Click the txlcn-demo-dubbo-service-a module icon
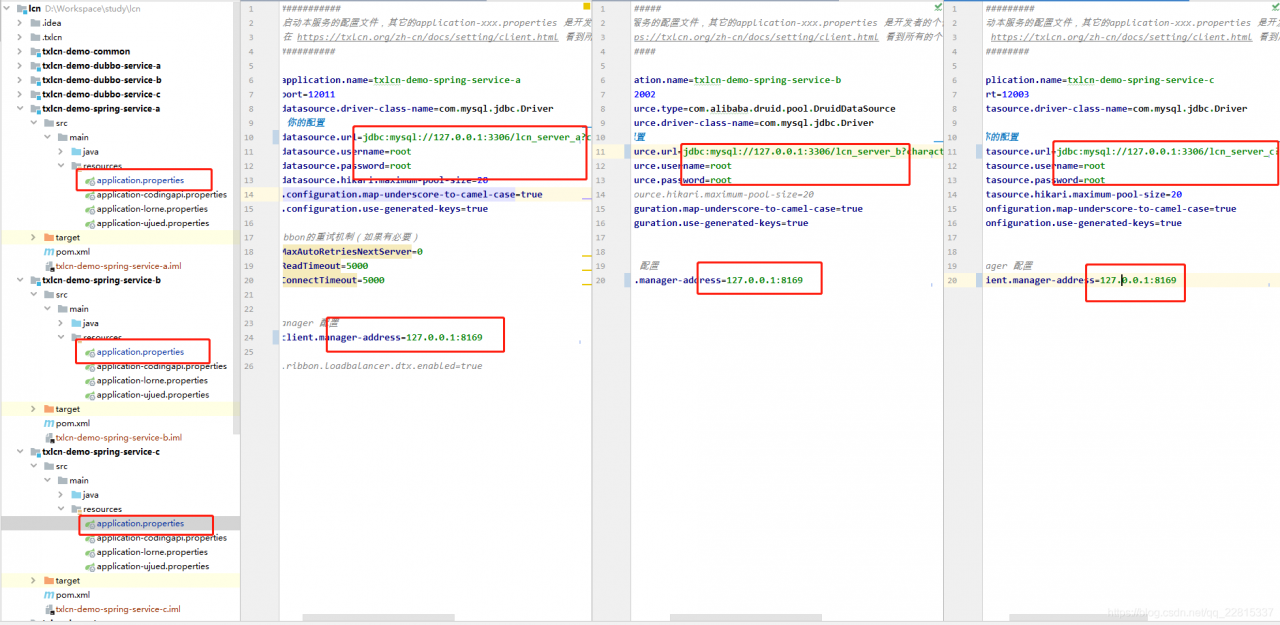This screenshot has width=1280, height=625. 34,66
